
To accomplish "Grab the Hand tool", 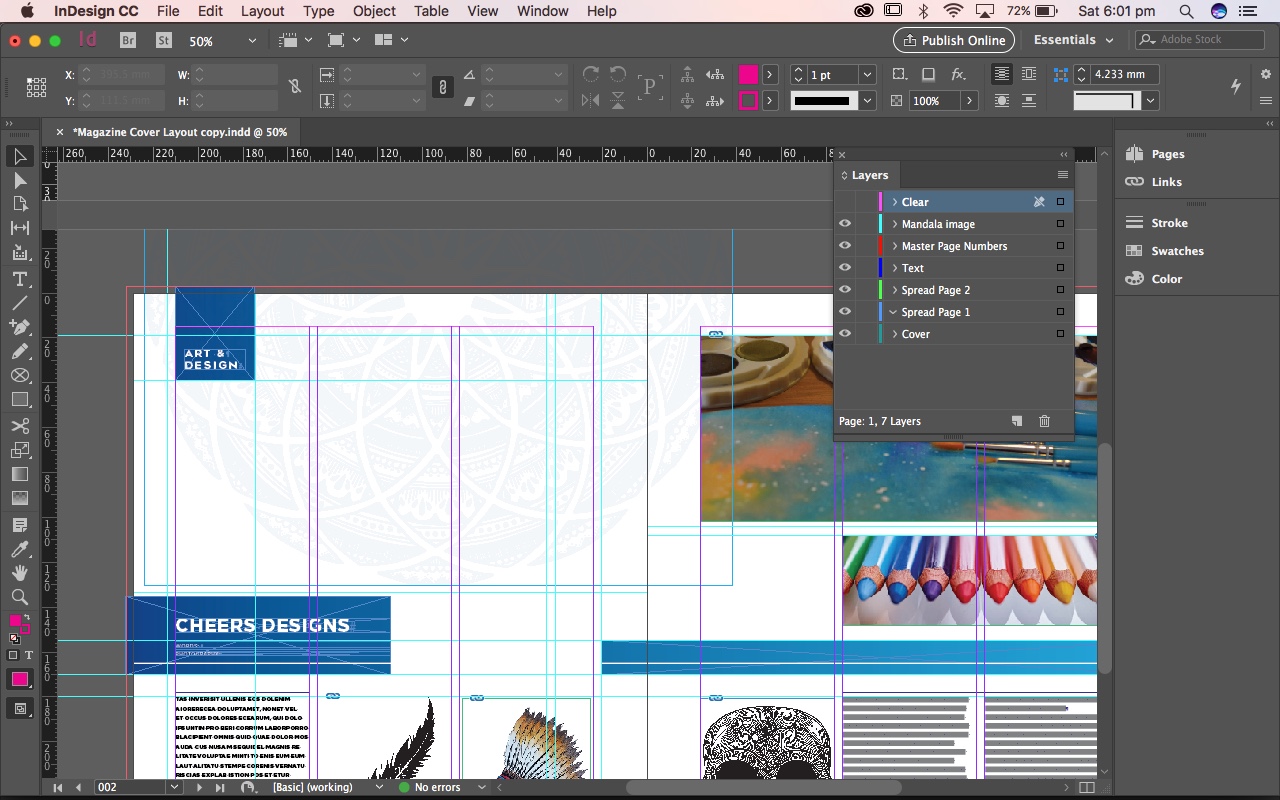I will [x=20, y=573].
